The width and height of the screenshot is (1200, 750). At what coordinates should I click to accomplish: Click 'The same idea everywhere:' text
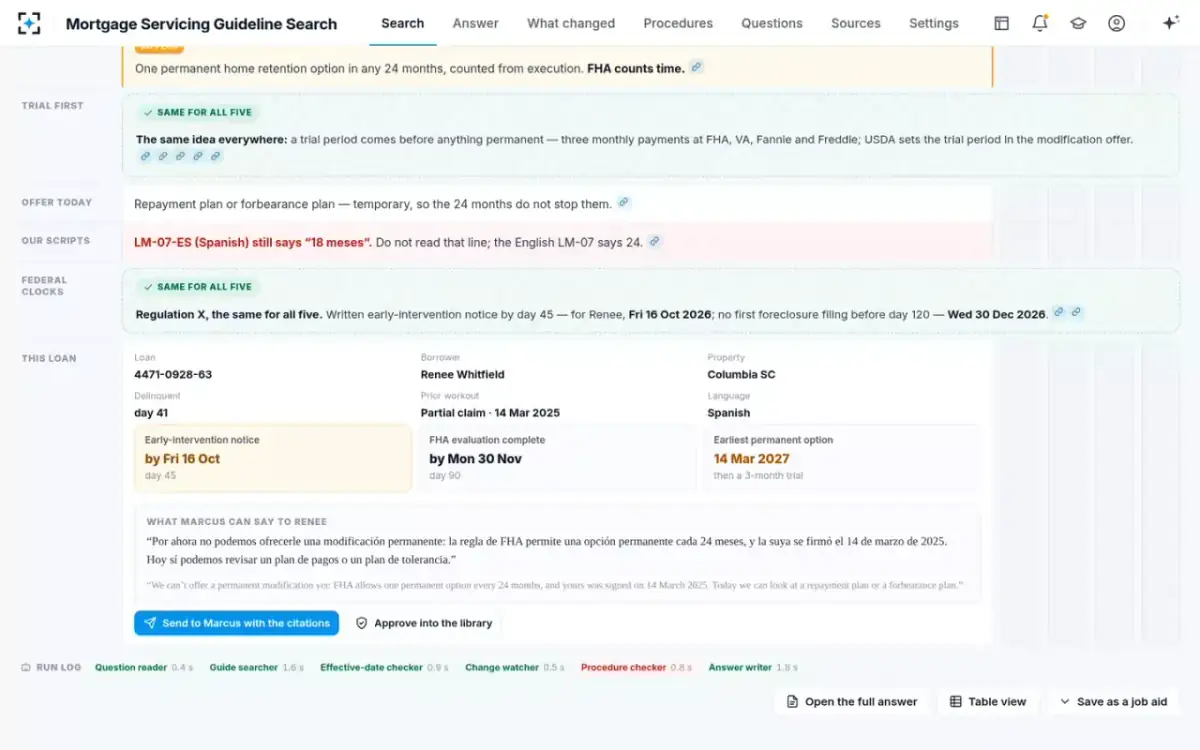211,140
